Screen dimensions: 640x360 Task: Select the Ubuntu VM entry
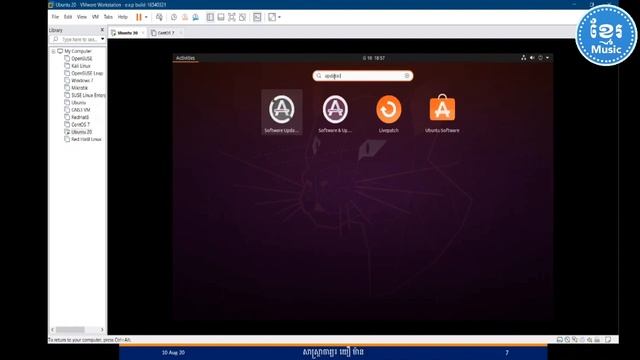tap(75, 102)
